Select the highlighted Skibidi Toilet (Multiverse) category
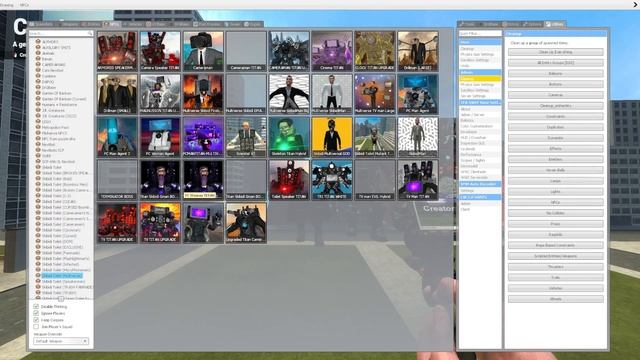 [x=62, y=276]
